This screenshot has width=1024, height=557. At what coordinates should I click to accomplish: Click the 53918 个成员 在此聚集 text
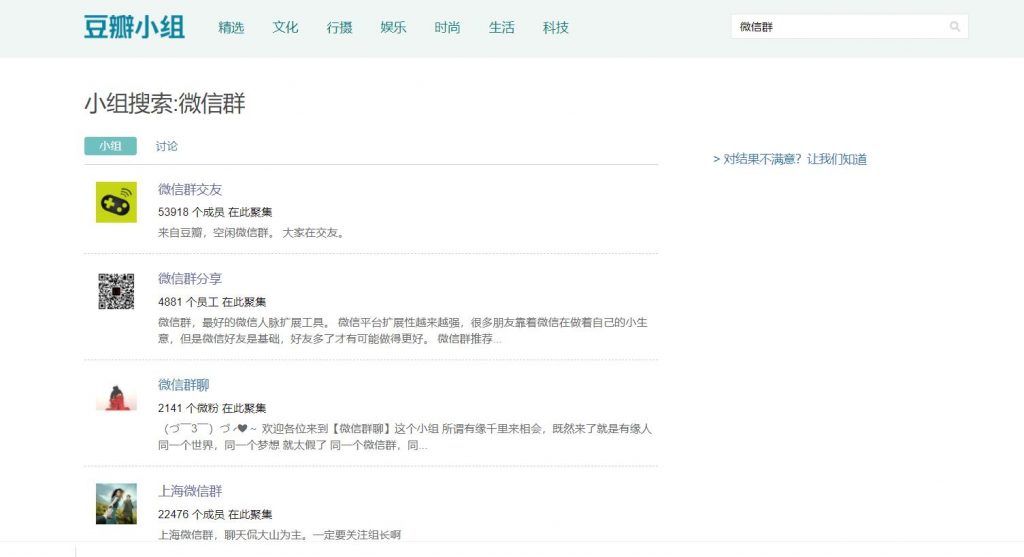coord(215,212)
